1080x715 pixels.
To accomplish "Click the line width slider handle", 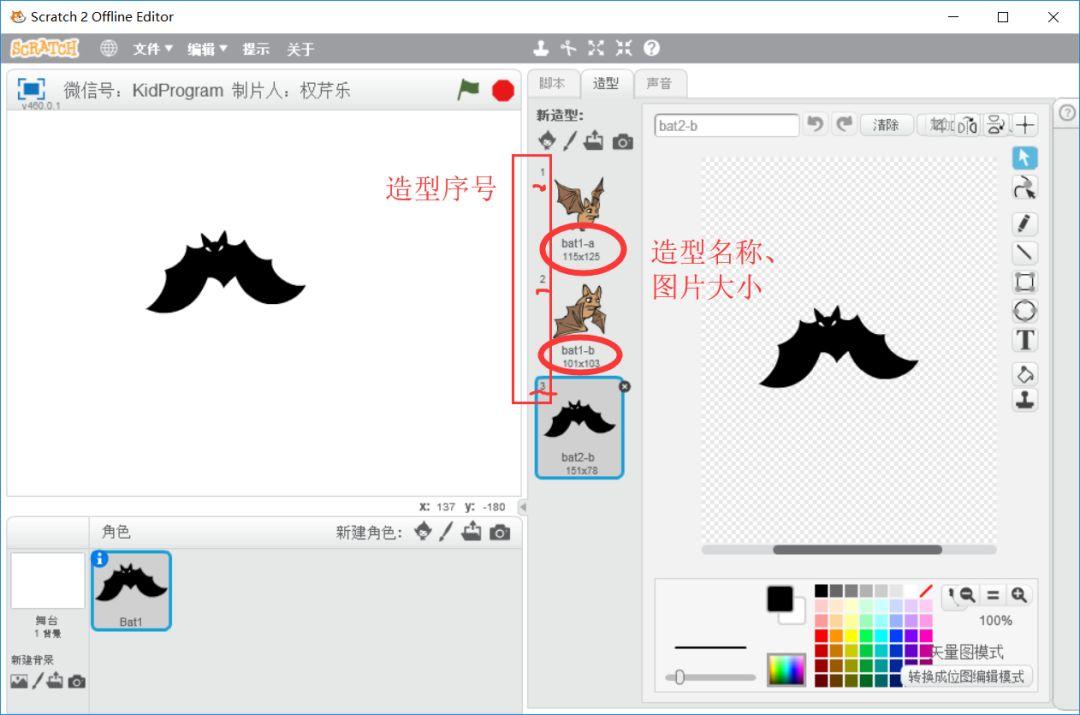I will click(x=679, y=677).
